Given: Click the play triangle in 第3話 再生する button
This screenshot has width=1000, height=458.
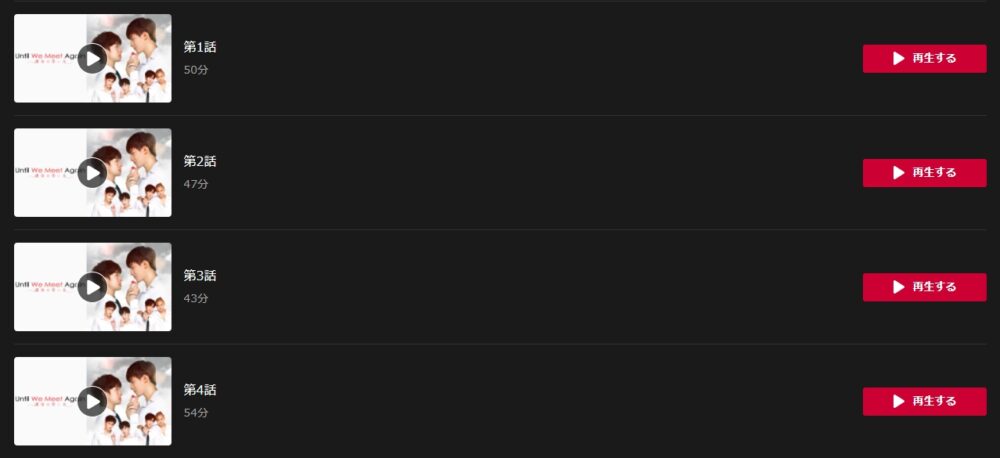Looking at the screenshot, I should 898,287.
